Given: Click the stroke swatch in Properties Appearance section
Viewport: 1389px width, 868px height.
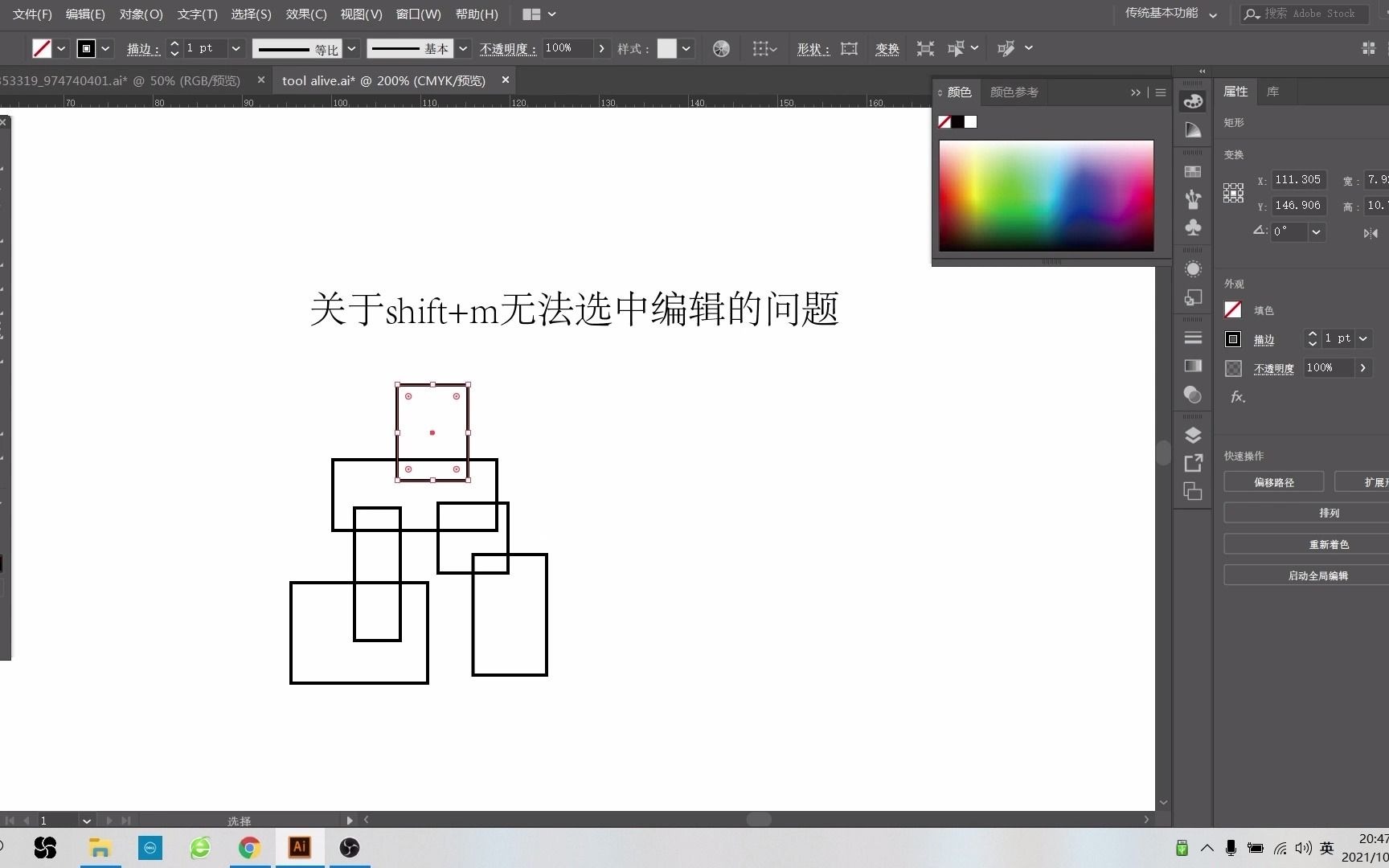Looking at the screenshot, I should (x=1233, y=339).
